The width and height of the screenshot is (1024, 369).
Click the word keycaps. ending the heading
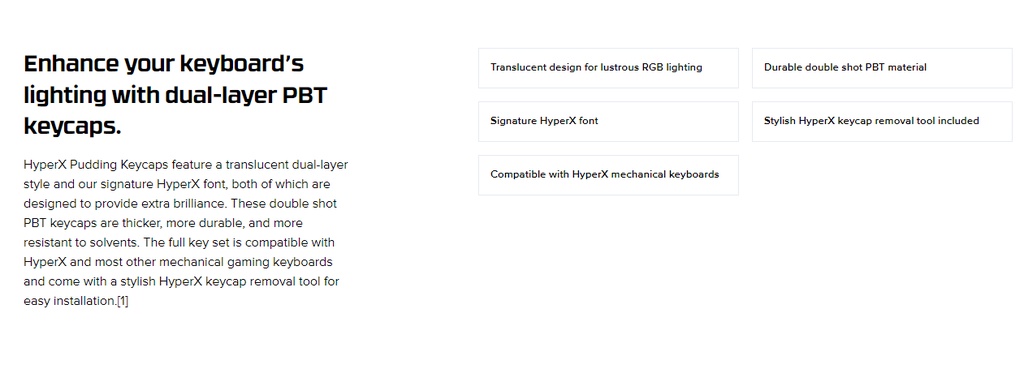pyautogui.click(x=72, y=126)
